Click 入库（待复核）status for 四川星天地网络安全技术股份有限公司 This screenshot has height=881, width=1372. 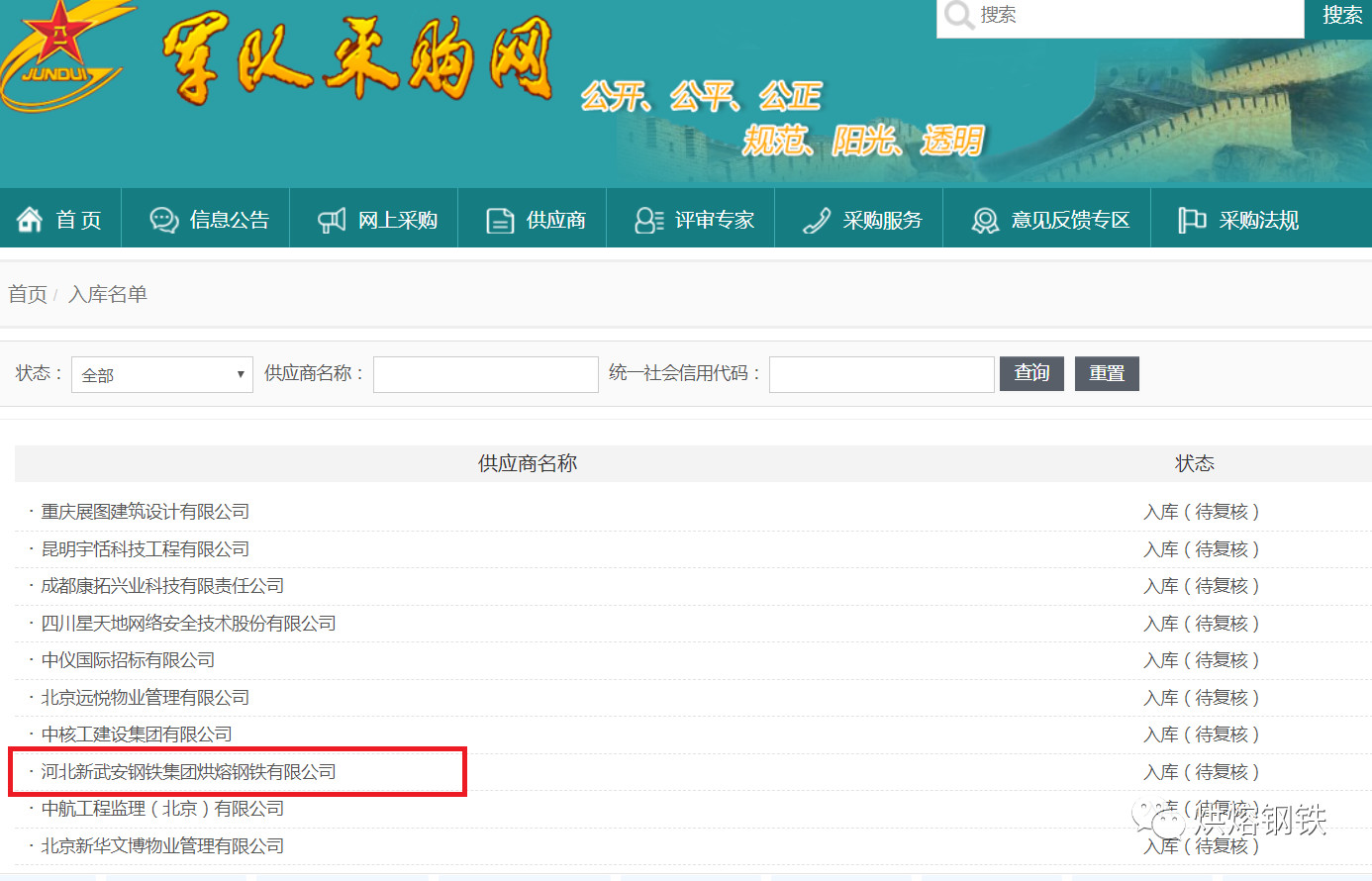(1202, 624)
